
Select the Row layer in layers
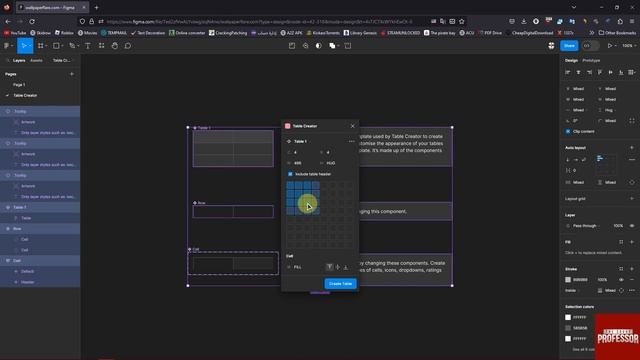coord(40,229)
